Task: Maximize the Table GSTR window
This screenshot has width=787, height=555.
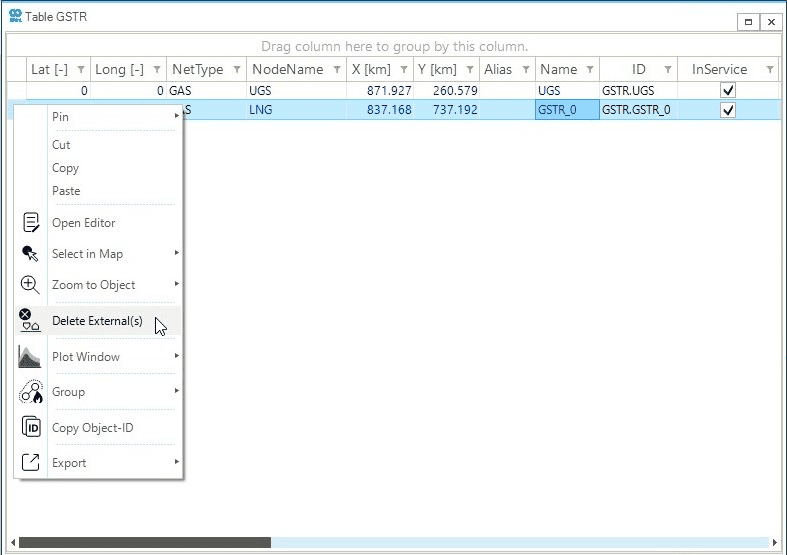Action: coord(748,22)
